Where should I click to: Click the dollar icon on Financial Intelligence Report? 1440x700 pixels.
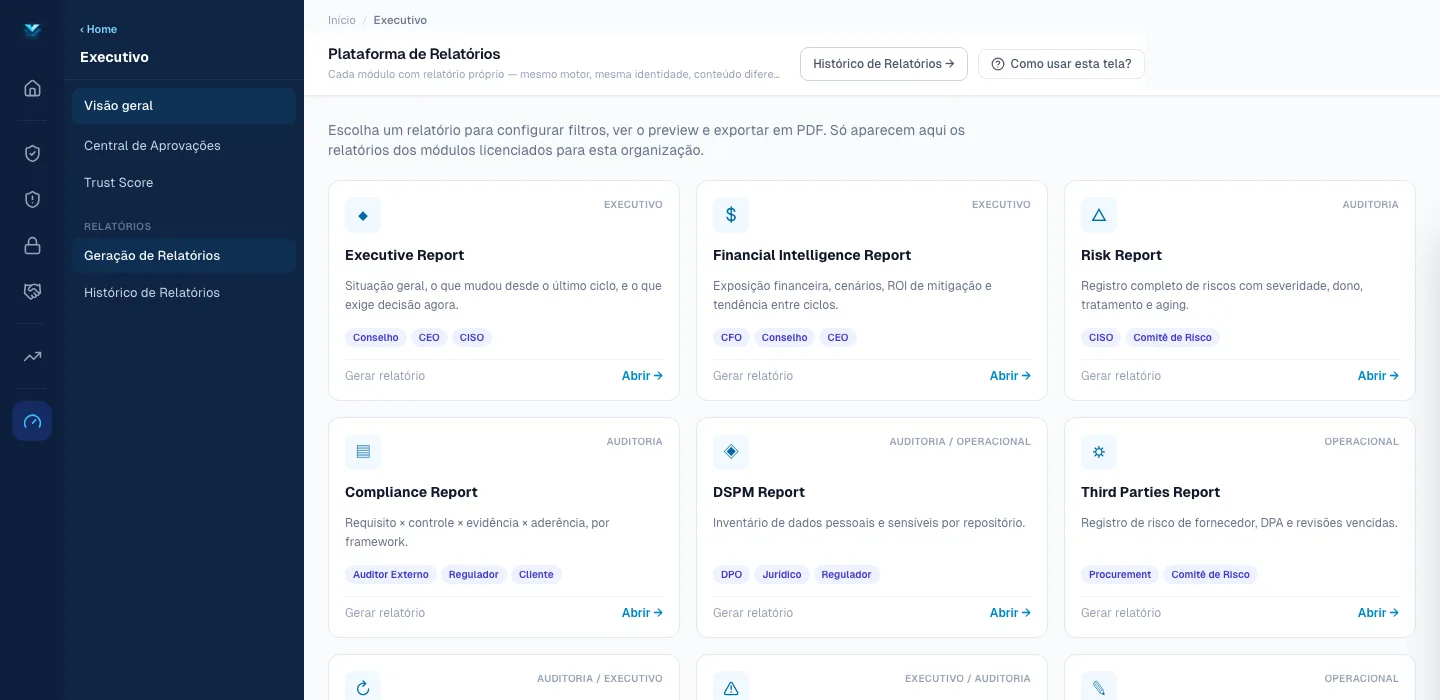731,215
